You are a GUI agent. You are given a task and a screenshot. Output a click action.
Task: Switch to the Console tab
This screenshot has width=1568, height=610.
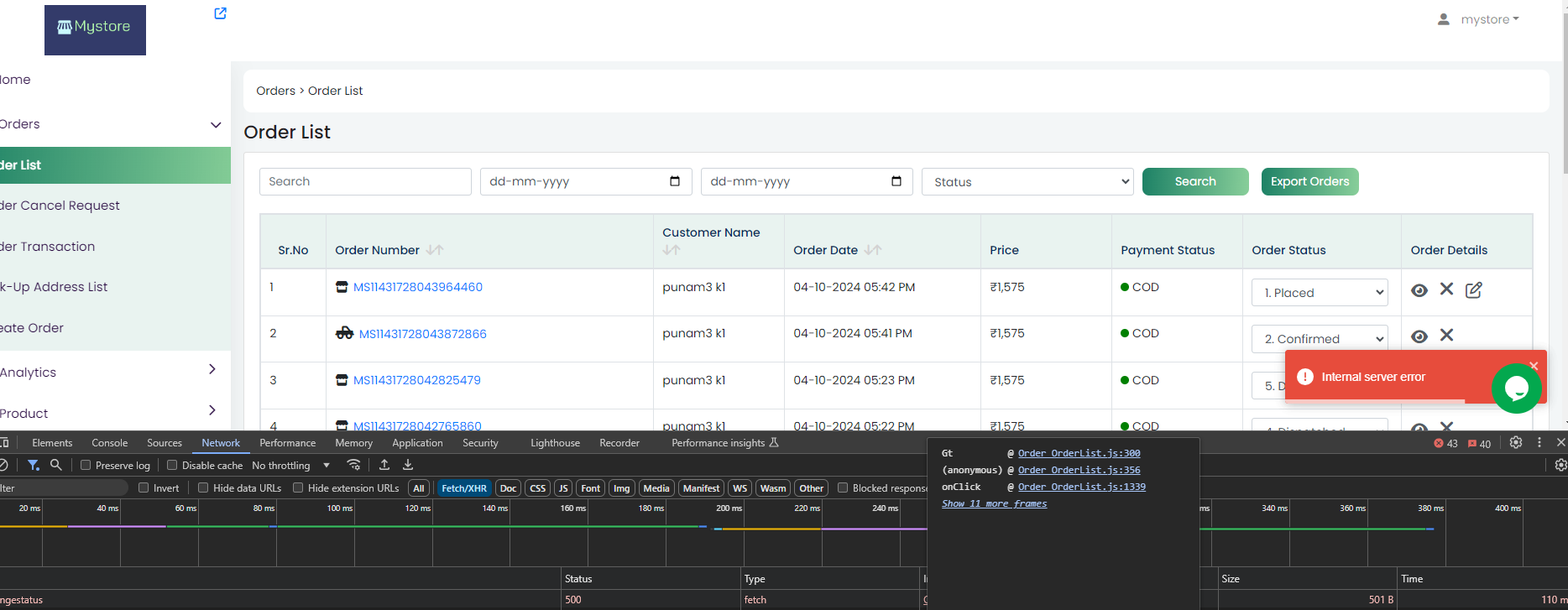click(x=110, y=443)
